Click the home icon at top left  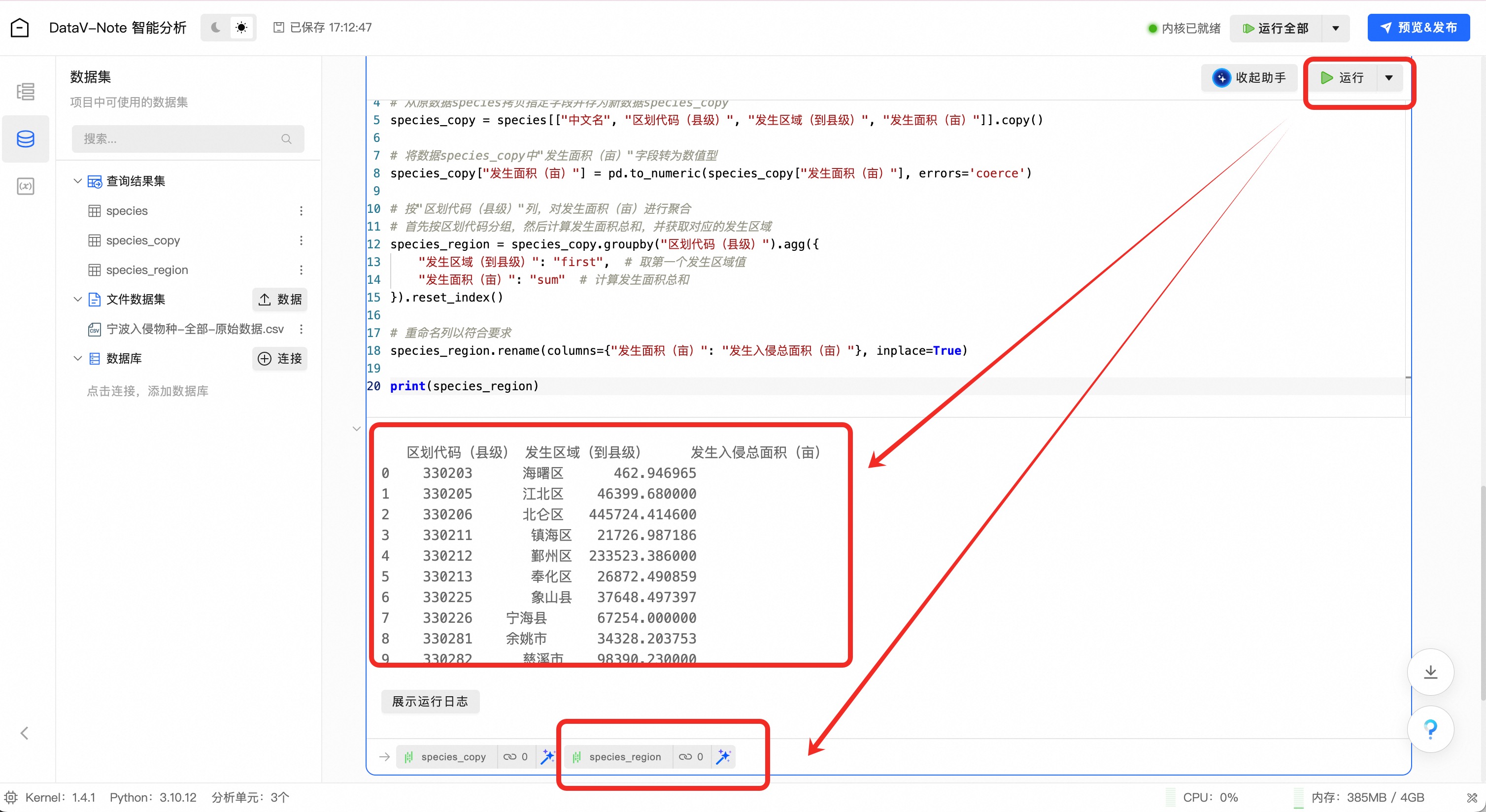tap(20, 28)
